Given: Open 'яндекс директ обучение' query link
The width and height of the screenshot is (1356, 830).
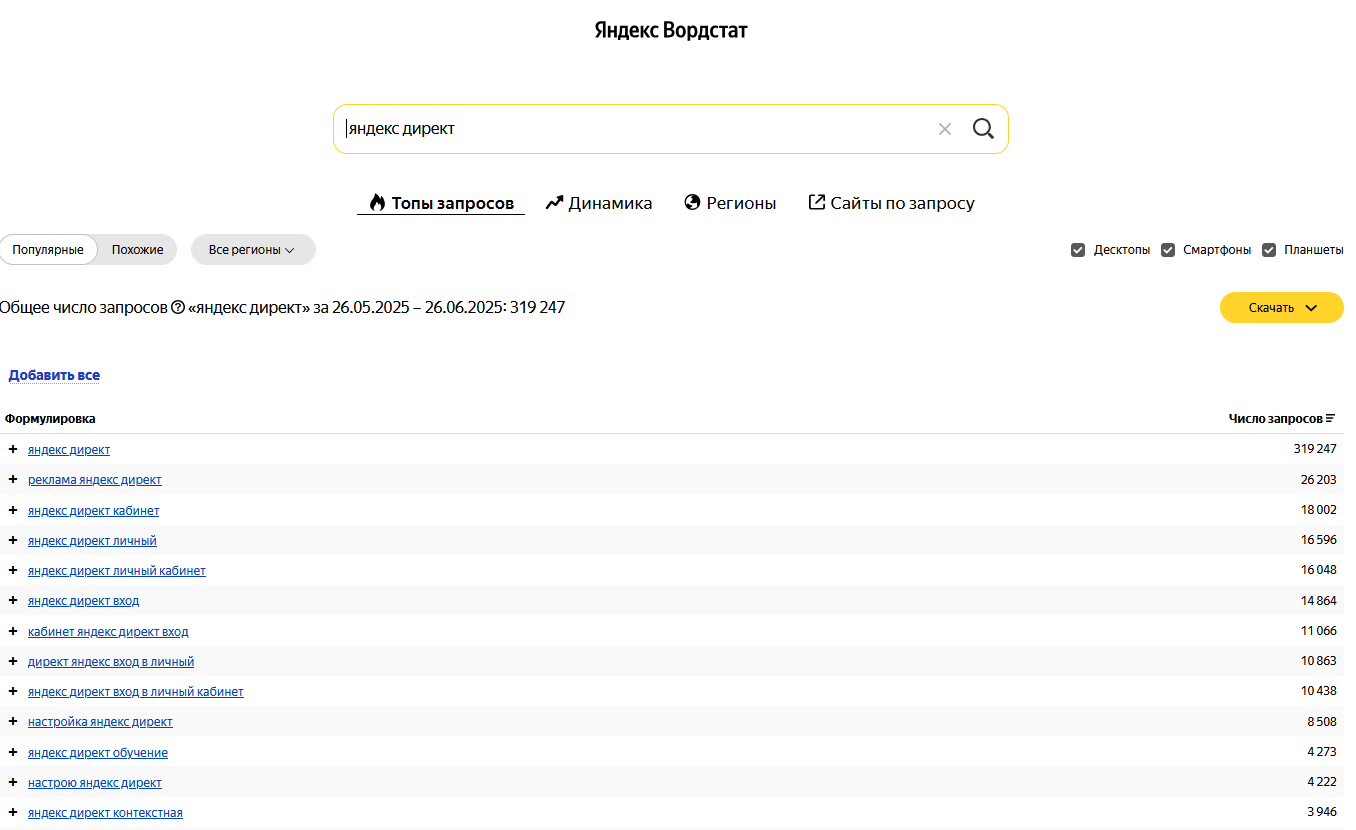Looking at the screenshot, I should pyautogui.click(x=98, y=752).
